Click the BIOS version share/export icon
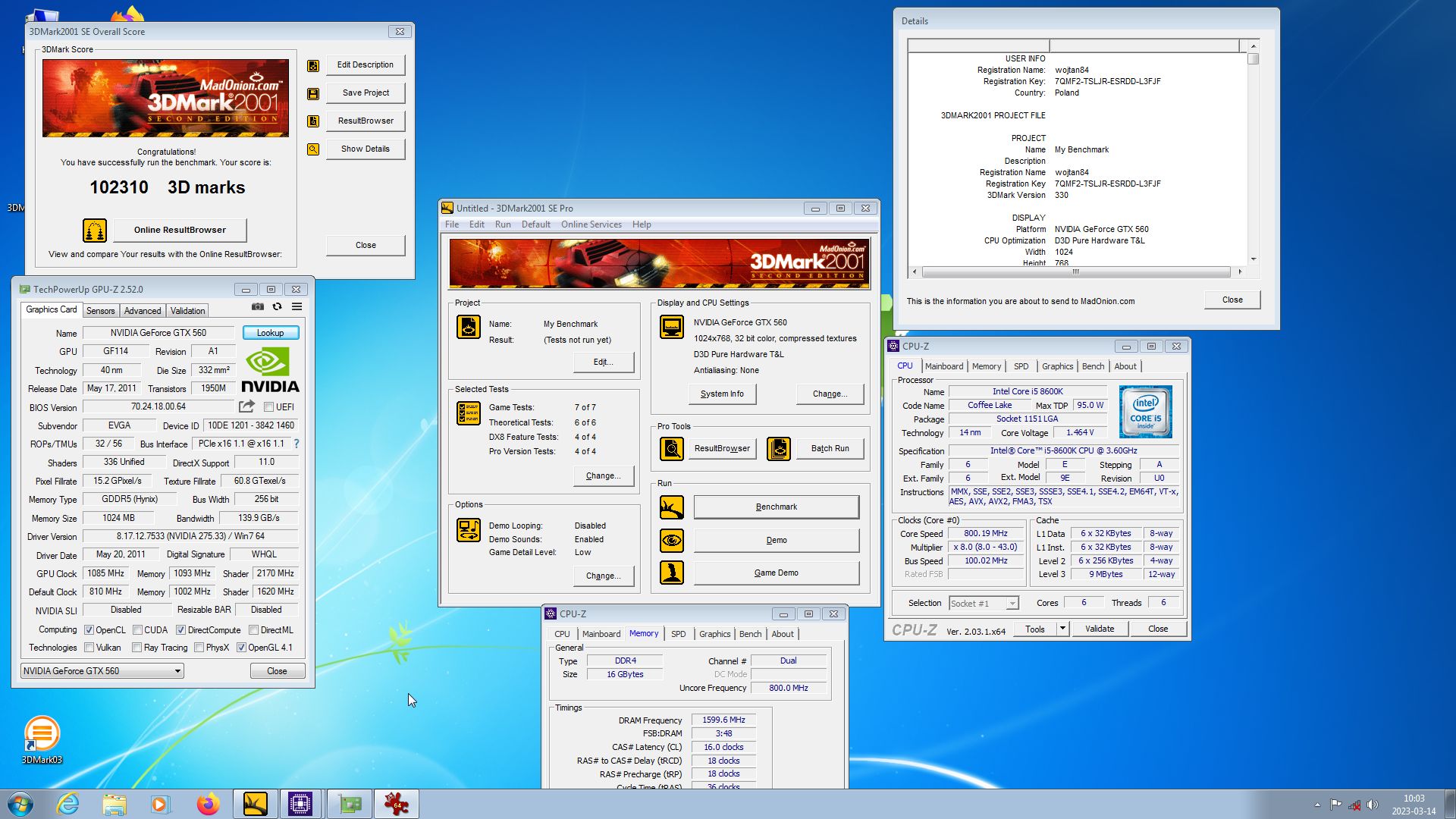Viewport: 1456px width, 819px height. [246, 406]
